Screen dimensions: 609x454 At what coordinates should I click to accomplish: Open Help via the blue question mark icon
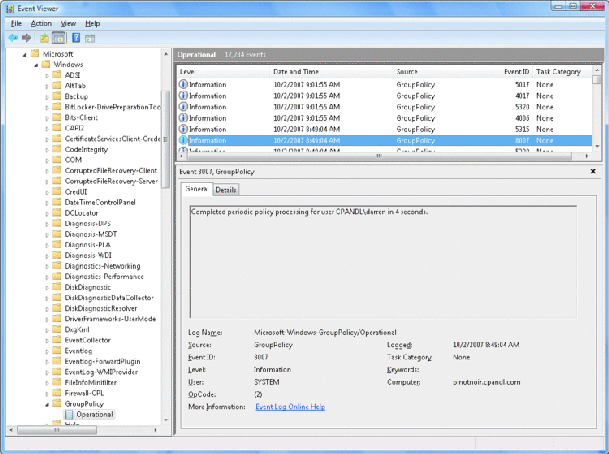pyautogui.click(x=76, y=38)
